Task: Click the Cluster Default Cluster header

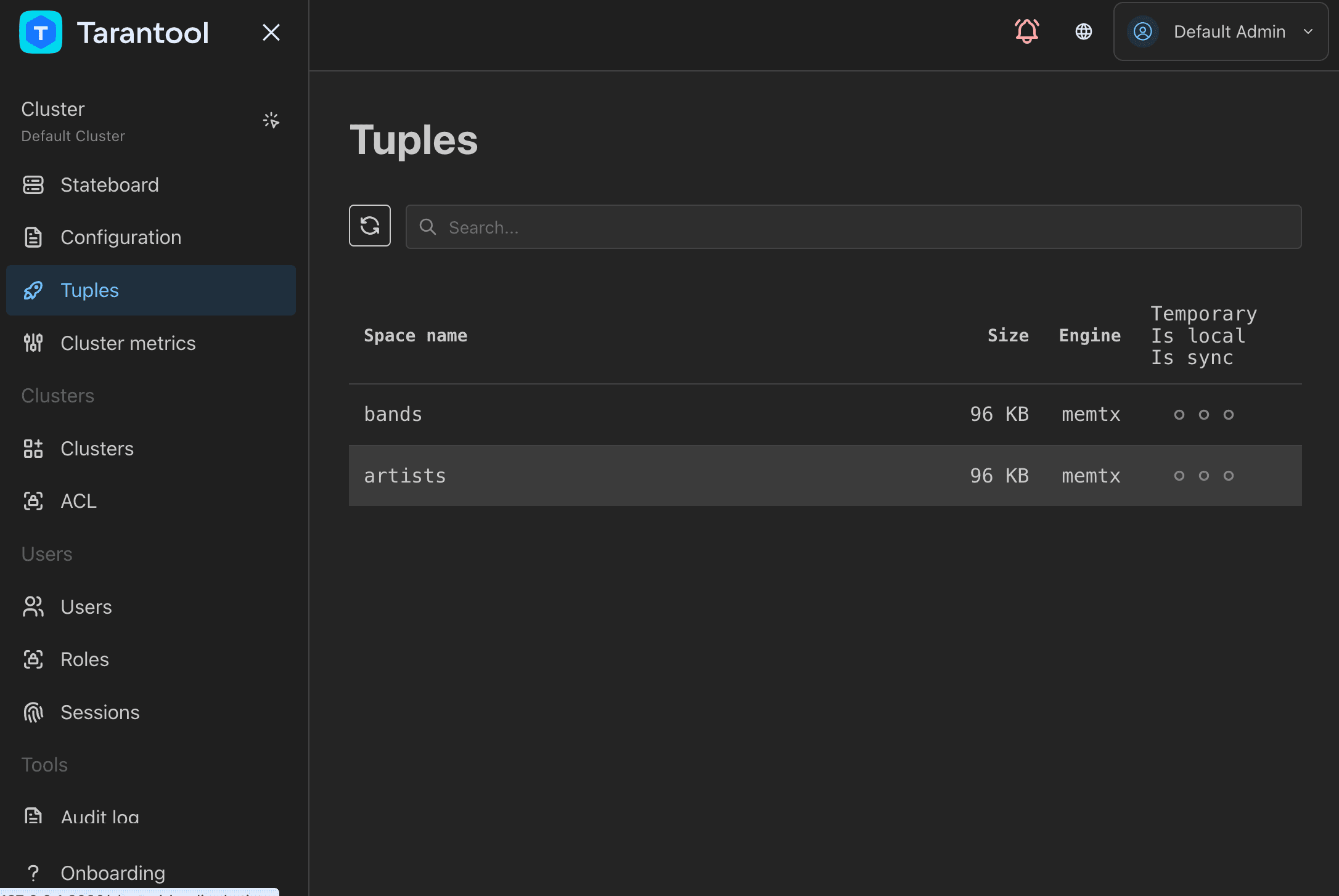Action: [x=73, y=121]
